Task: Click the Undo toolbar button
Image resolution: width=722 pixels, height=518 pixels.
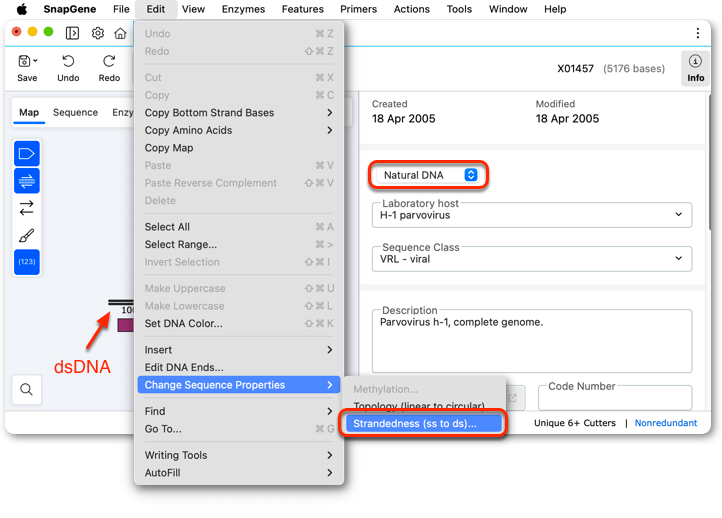Action: [68, 68]
